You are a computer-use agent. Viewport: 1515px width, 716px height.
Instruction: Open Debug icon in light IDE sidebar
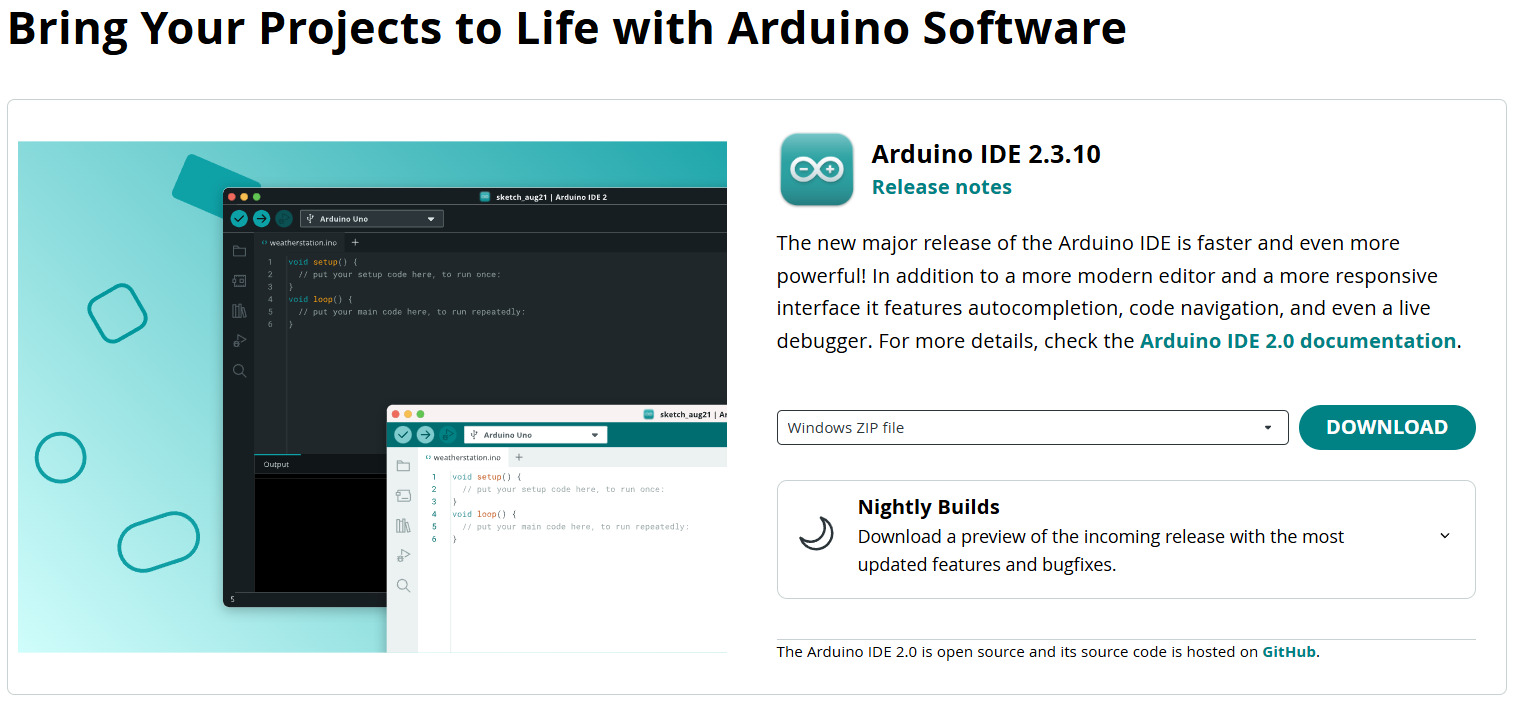pos(403,556)
